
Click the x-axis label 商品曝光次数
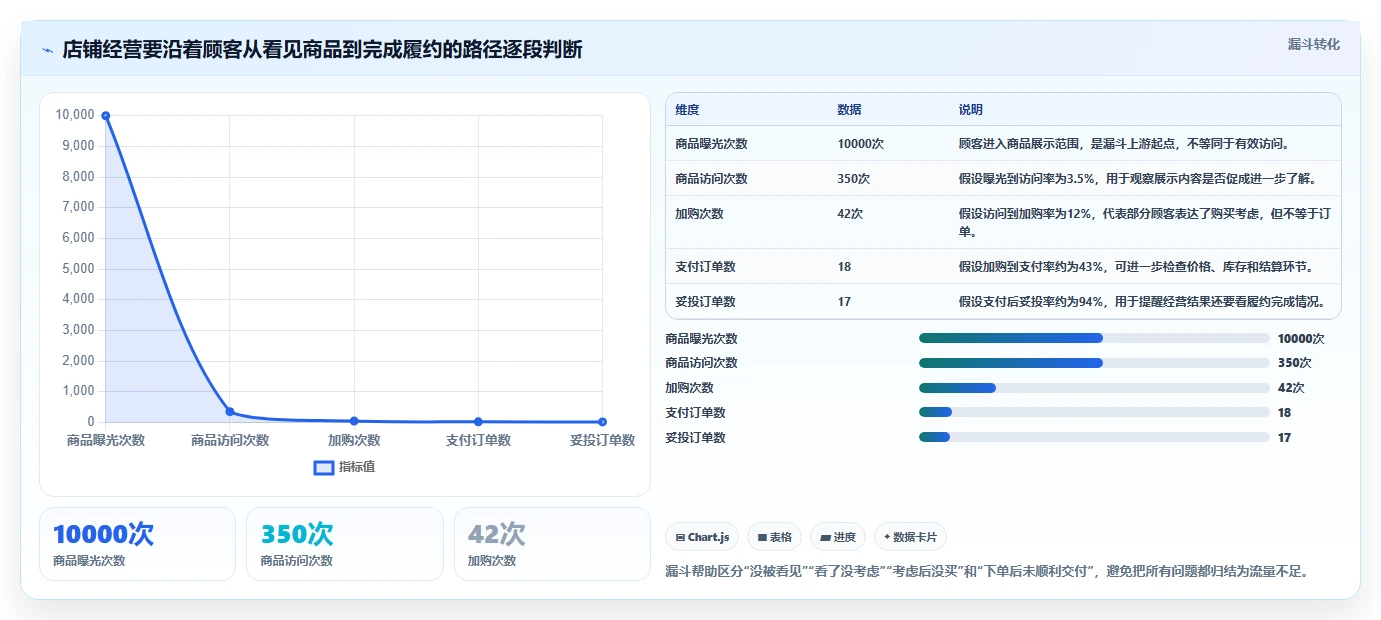point(106,440)
